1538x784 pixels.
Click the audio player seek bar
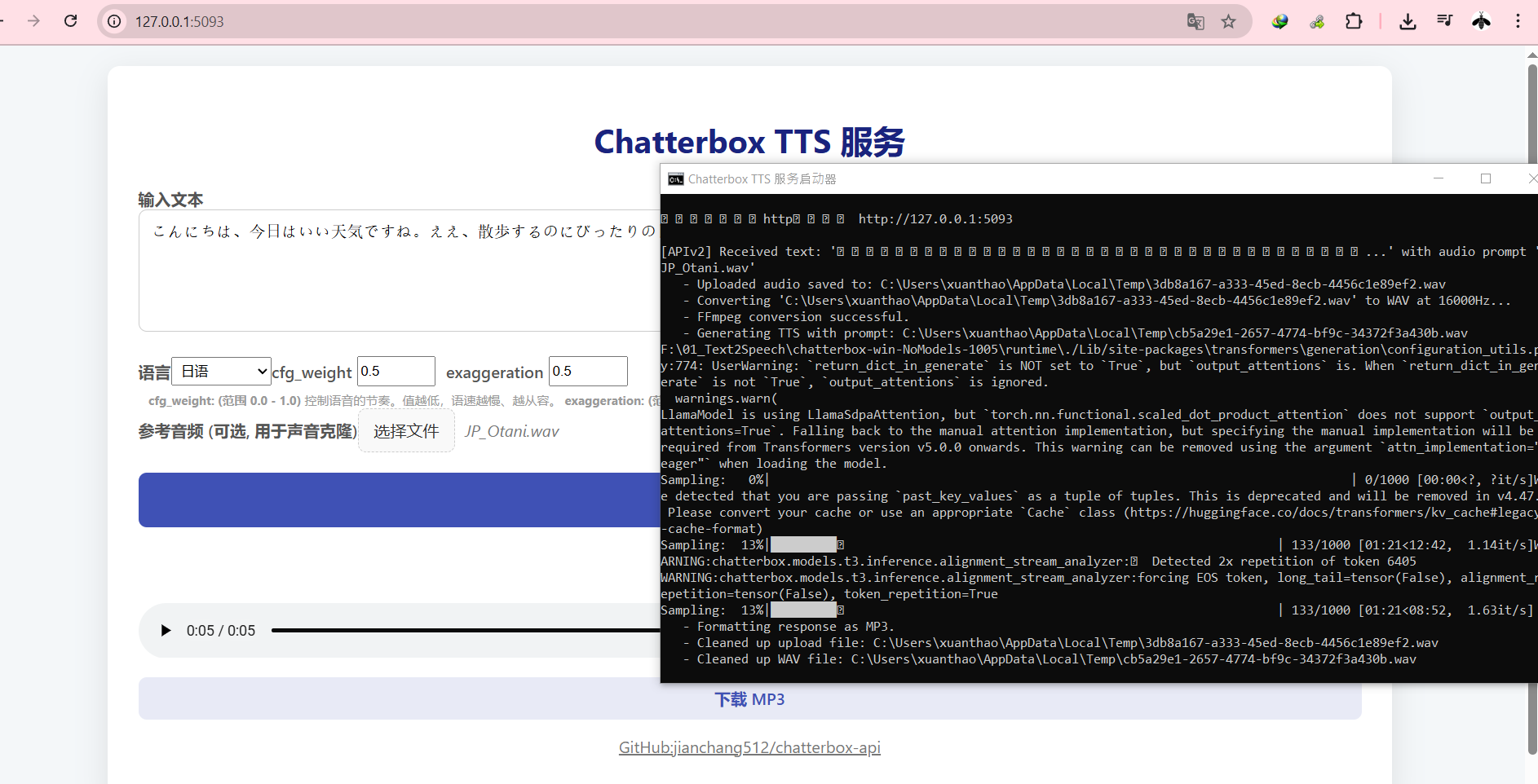pyautogui.click(x=465, y=631)
